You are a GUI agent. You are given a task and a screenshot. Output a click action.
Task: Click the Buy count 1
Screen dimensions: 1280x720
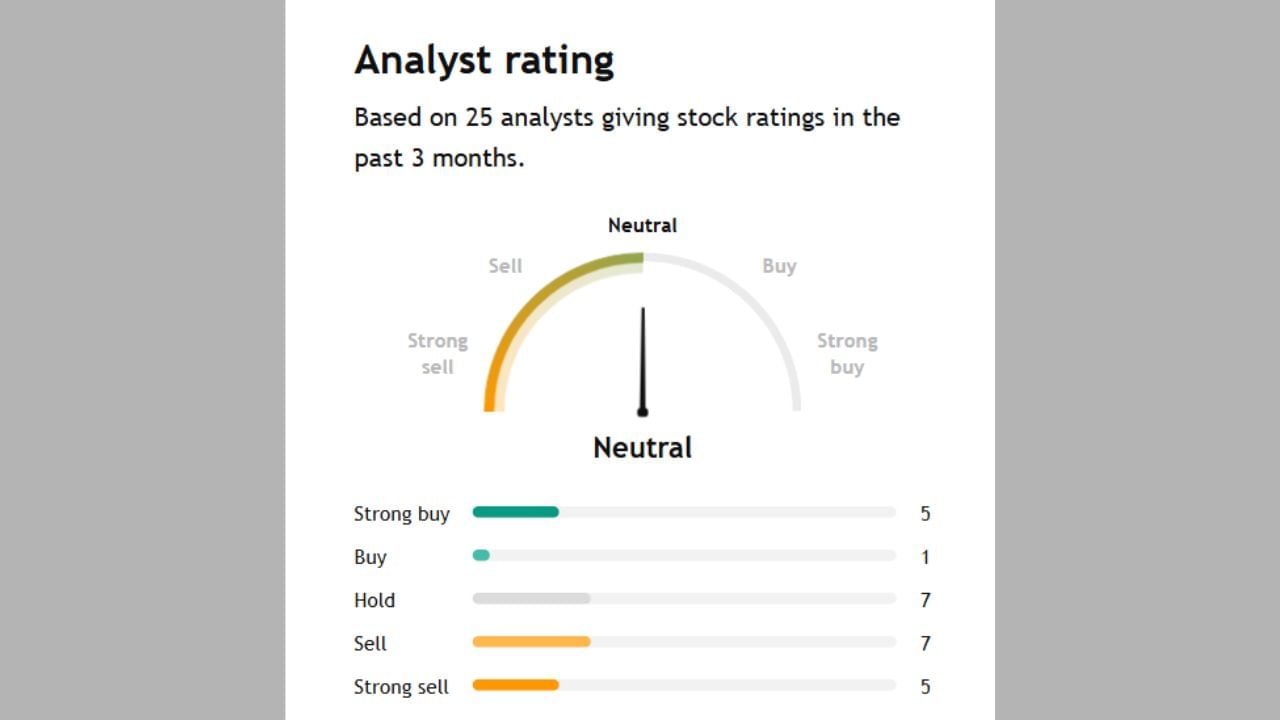(x=925, y=557)
